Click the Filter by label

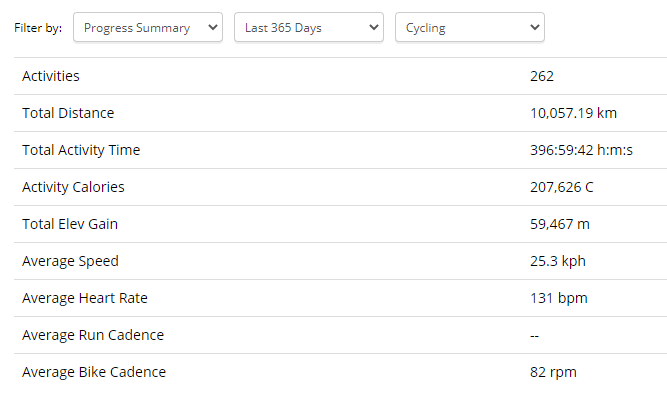pyautogui.click(x=38, y=28)
